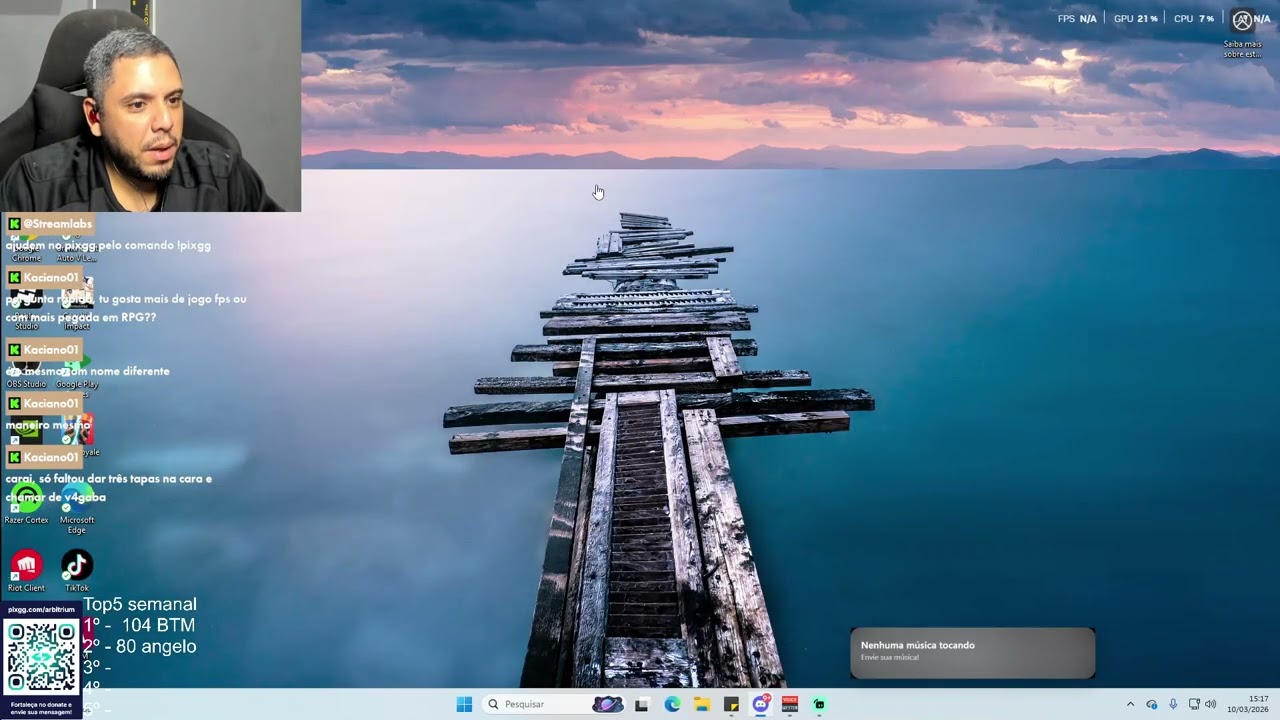Viewport: 1280px width, 720px height.
Task: Click chat message 'maneiro mesmo'
Action: (48, 425)
